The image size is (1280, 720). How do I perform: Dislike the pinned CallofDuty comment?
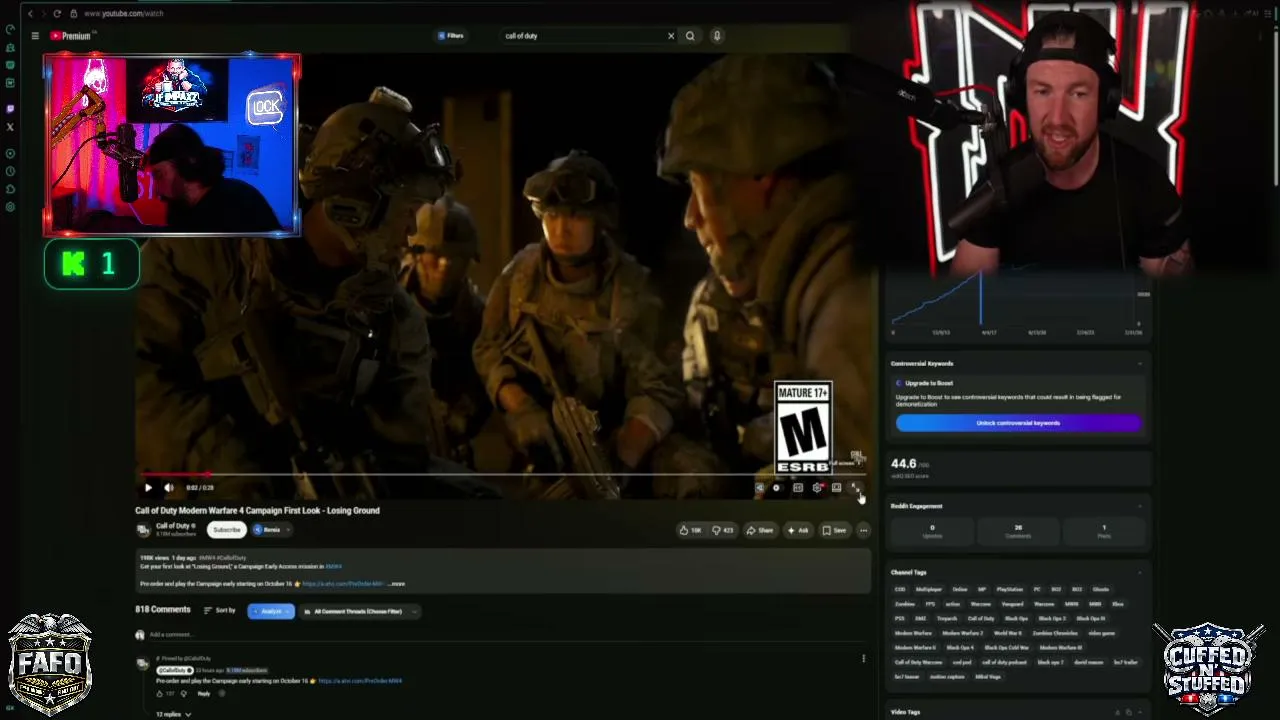pos(182,693)
